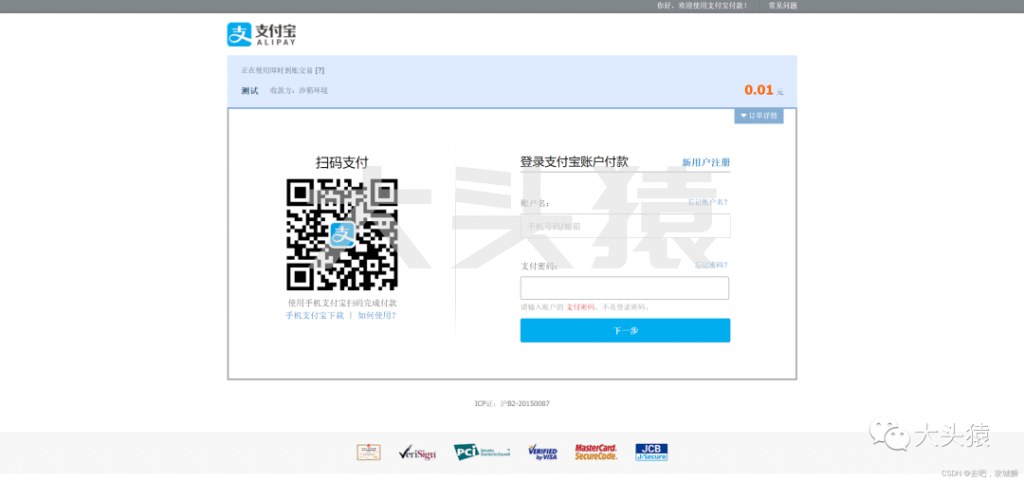Screen dimensions: 1024x481
Task: Click the Verified by VISA badge
Action: [x=543, y=452]
